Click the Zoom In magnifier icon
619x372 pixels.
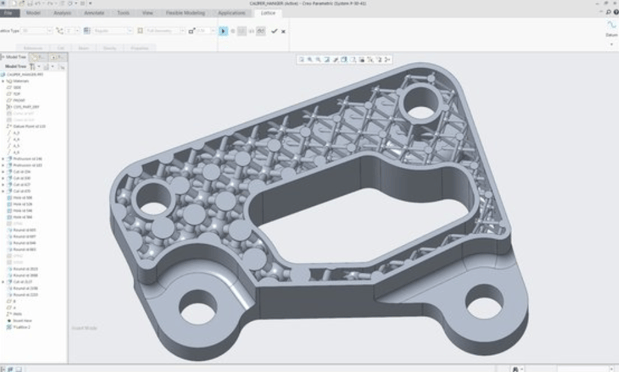tap(310, 60)
